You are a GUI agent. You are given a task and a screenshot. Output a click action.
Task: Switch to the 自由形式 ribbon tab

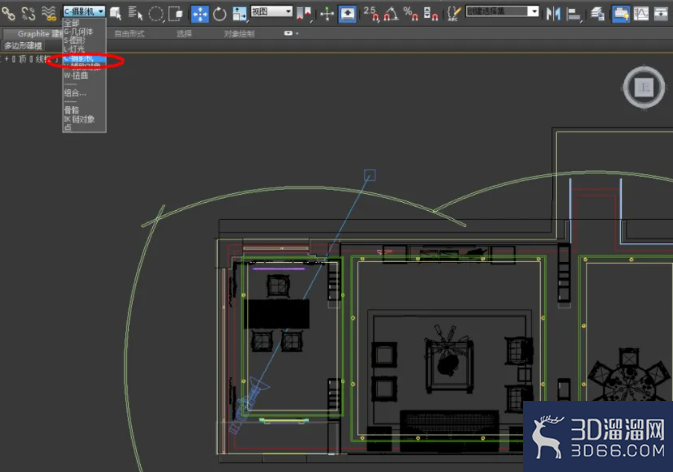(x=129, y=33)
